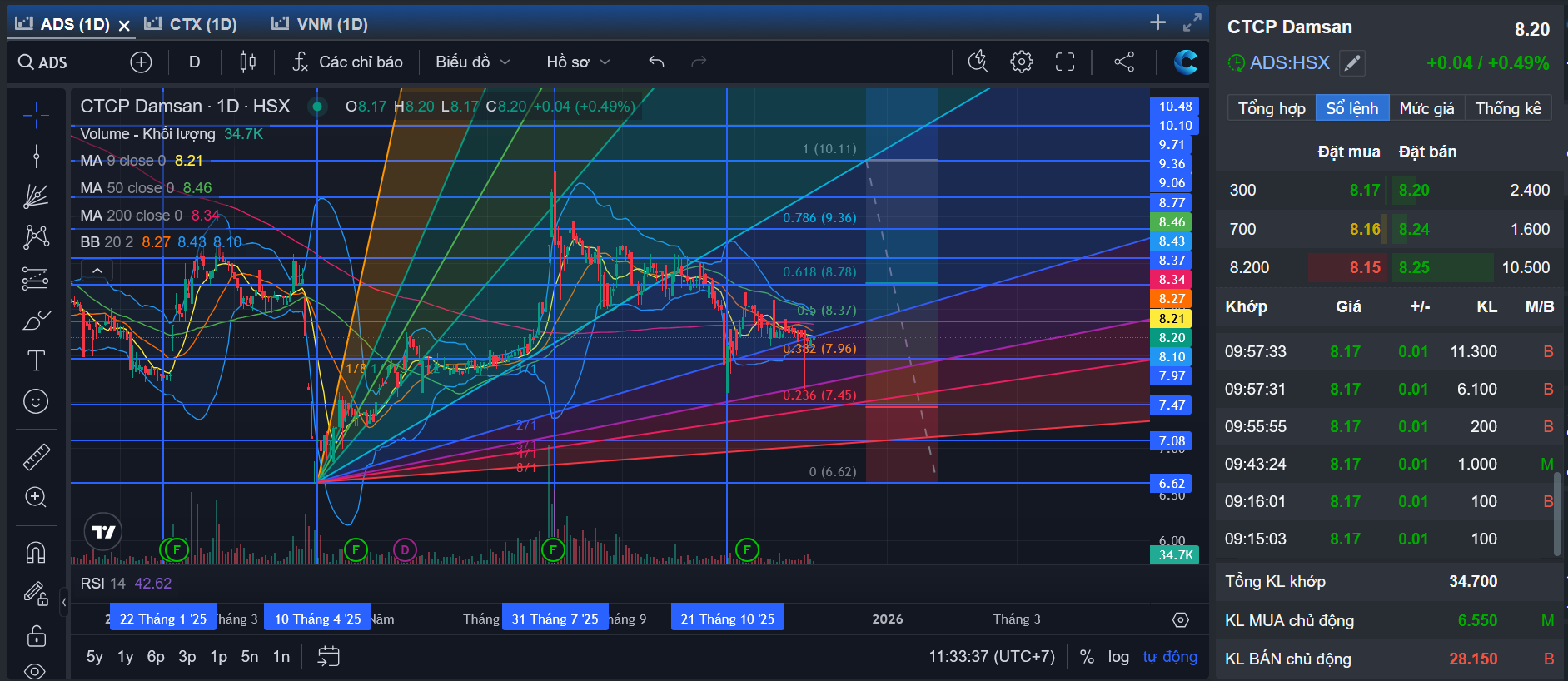Toggle hide all drawings eye icon
Image resolution: width=1568 pixels, height=681 pixels.
point(36,670)
